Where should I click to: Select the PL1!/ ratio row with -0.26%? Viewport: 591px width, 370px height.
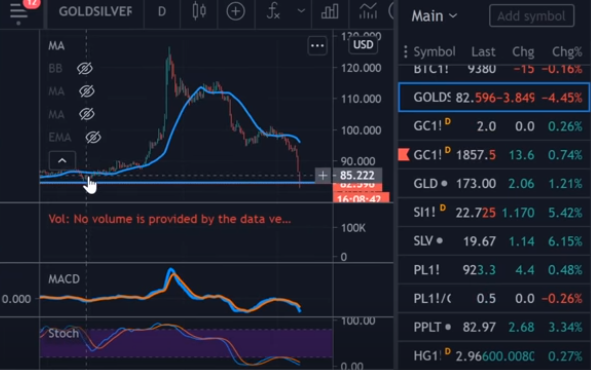point(495,298)
